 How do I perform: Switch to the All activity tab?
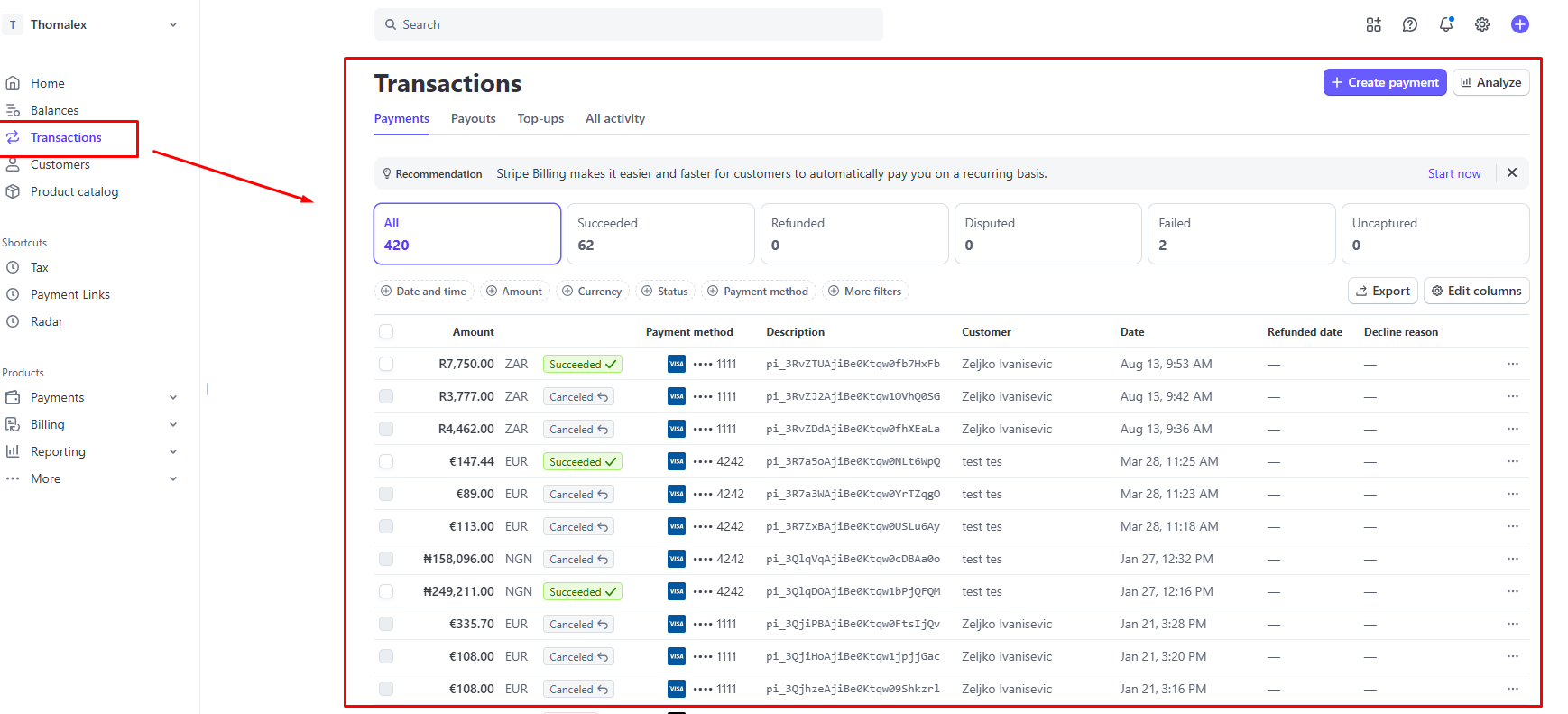615,118
